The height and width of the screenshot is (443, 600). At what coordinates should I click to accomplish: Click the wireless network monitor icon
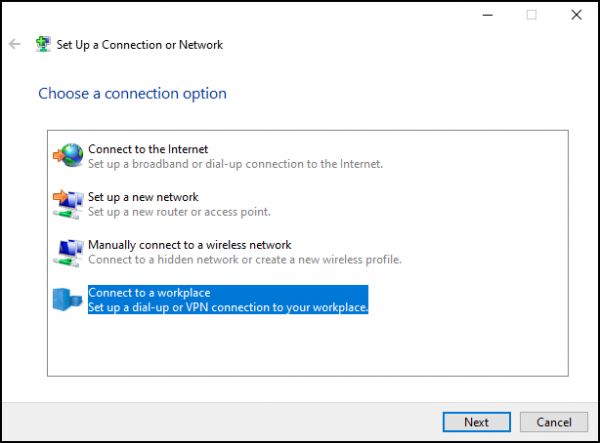(x=67, y=251)
